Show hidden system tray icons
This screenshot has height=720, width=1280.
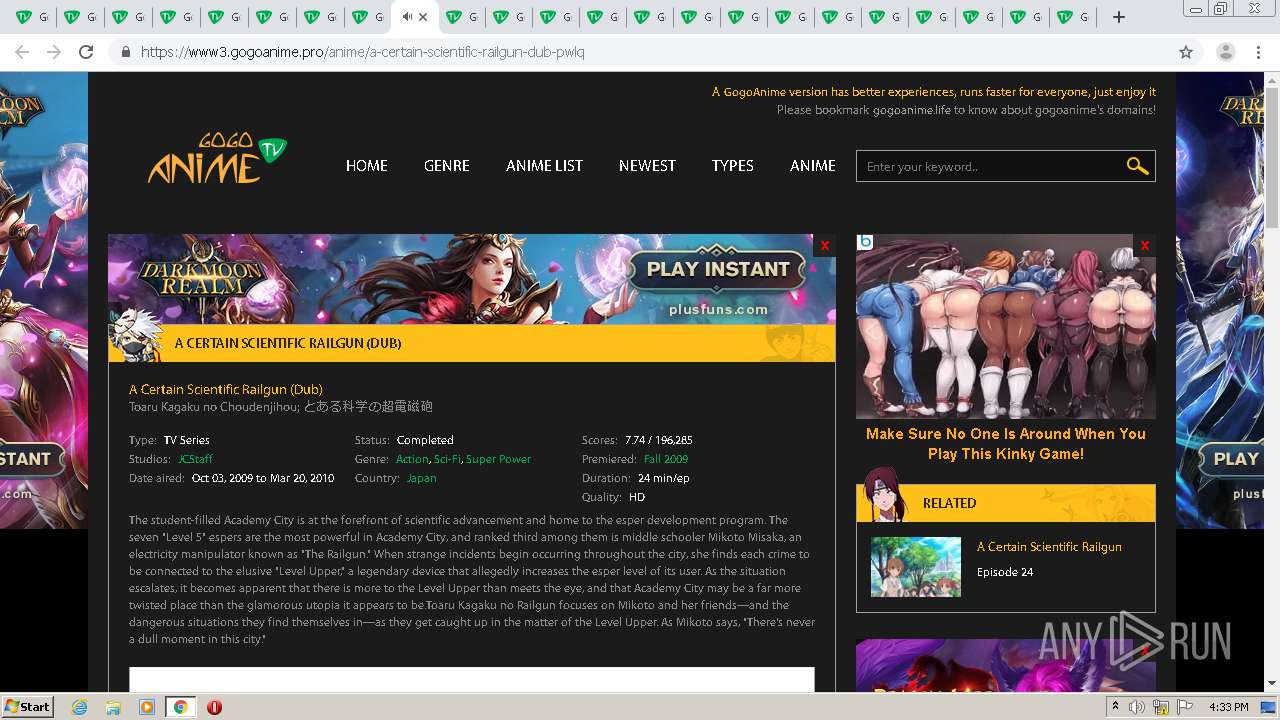tap(1115, 706)
